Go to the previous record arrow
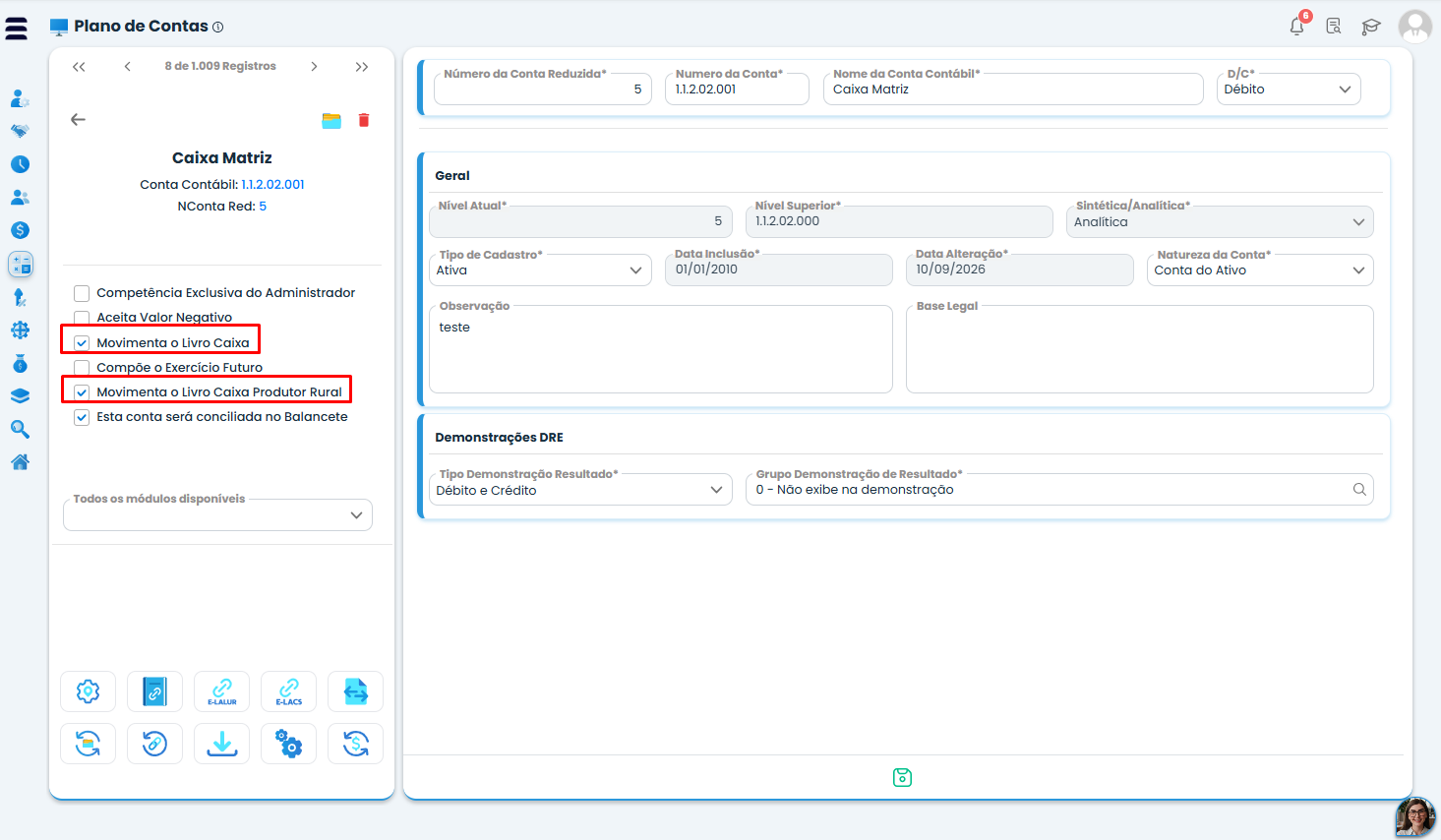The width and height of the screenshot is (1441, 840). [x=127, y=67]
